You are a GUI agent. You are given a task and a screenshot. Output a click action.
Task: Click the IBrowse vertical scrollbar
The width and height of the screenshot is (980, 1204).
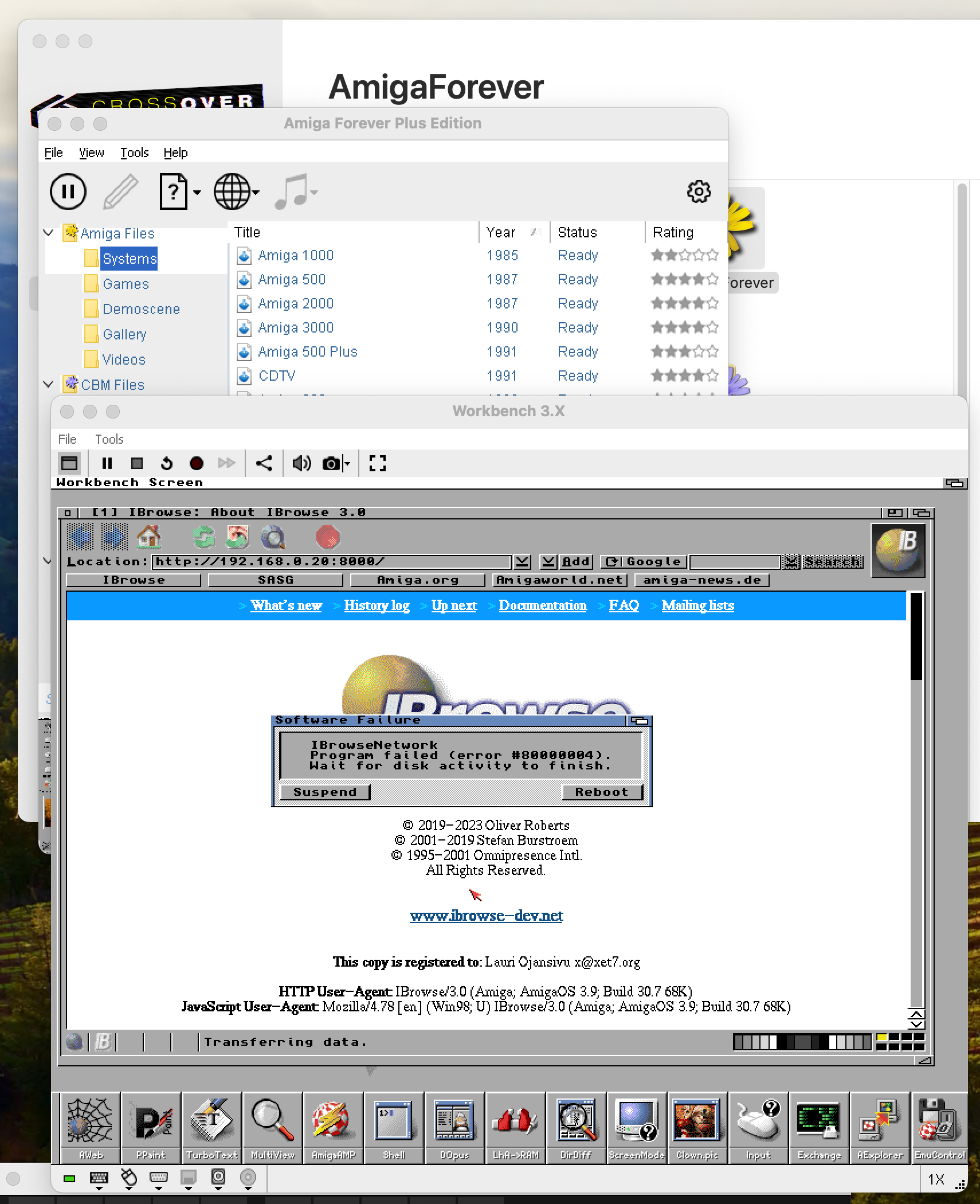pos(916,800)
